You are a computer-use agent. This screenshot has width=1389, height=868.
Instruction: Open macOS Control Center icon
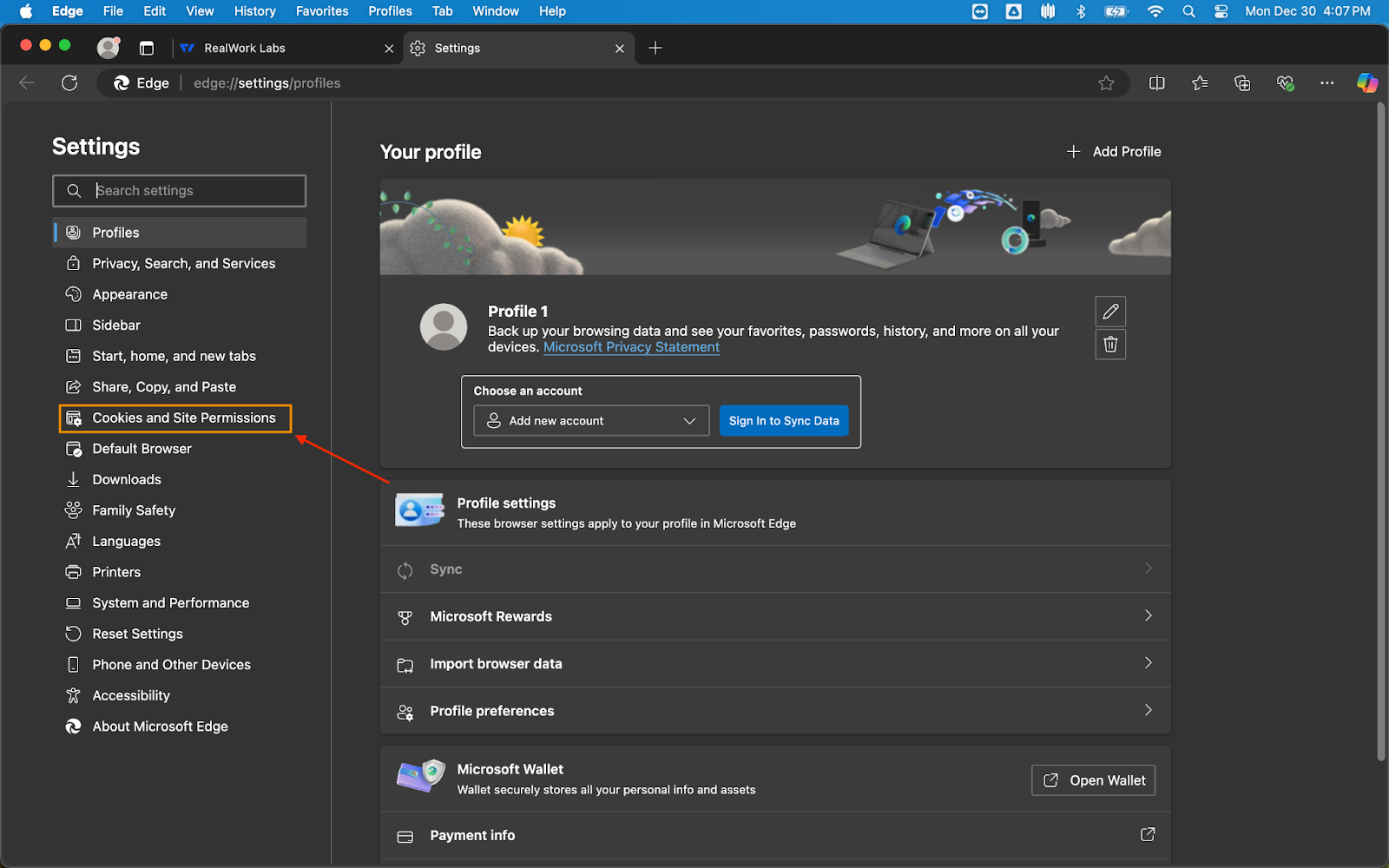(1221, 11)
